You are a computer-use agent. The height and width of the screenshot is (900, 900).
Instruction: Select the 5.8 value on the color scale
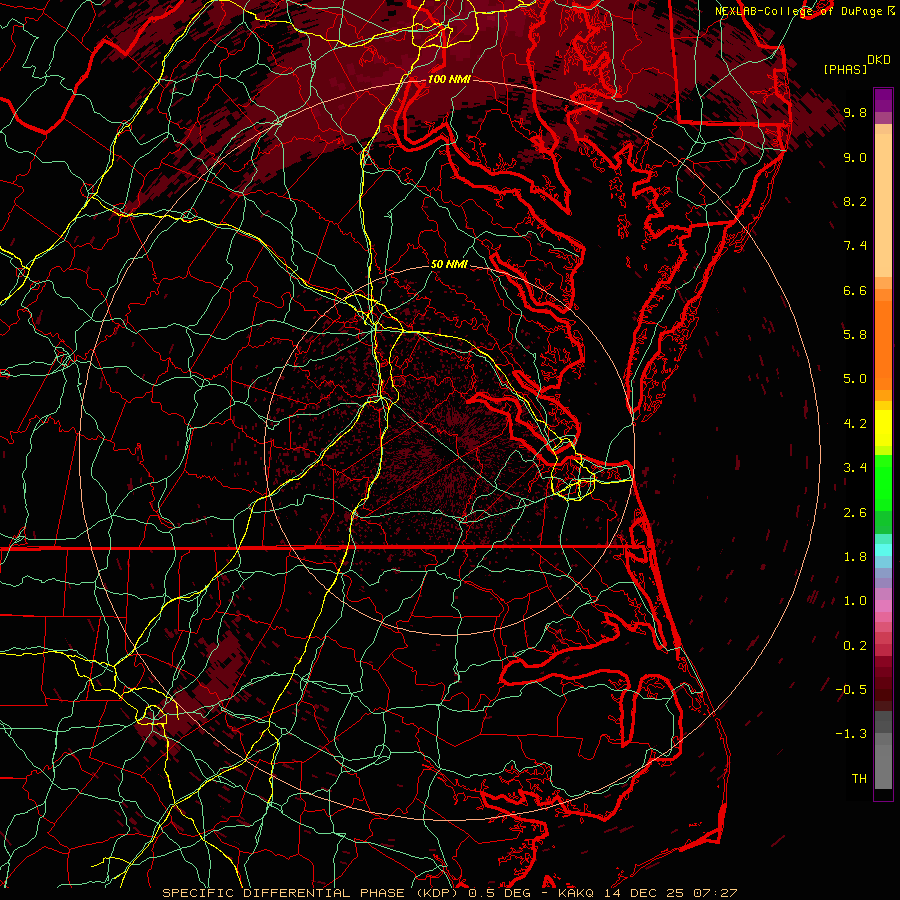(x=855, y=335)
